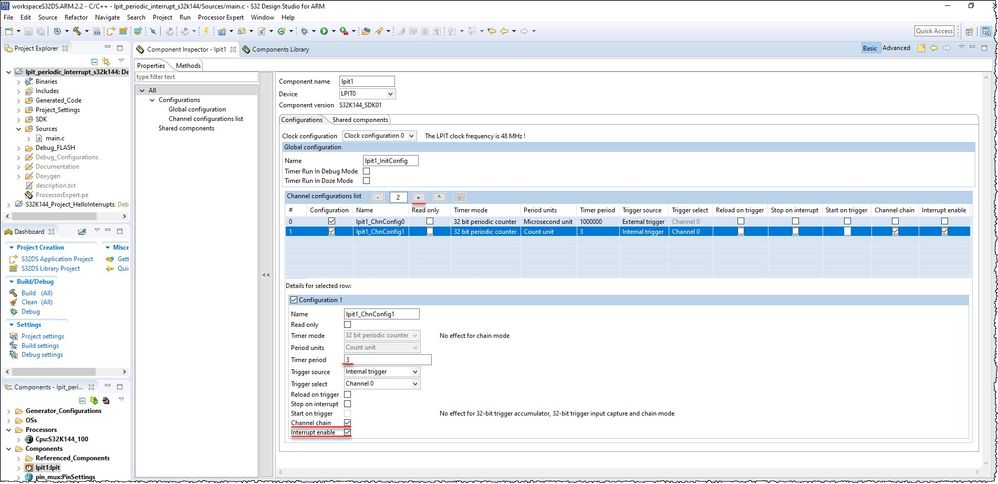Image resolution: width=998 pixels, height=484 pixels.
Task: Click the New file toolbar icon
Action: coord(9,31)
